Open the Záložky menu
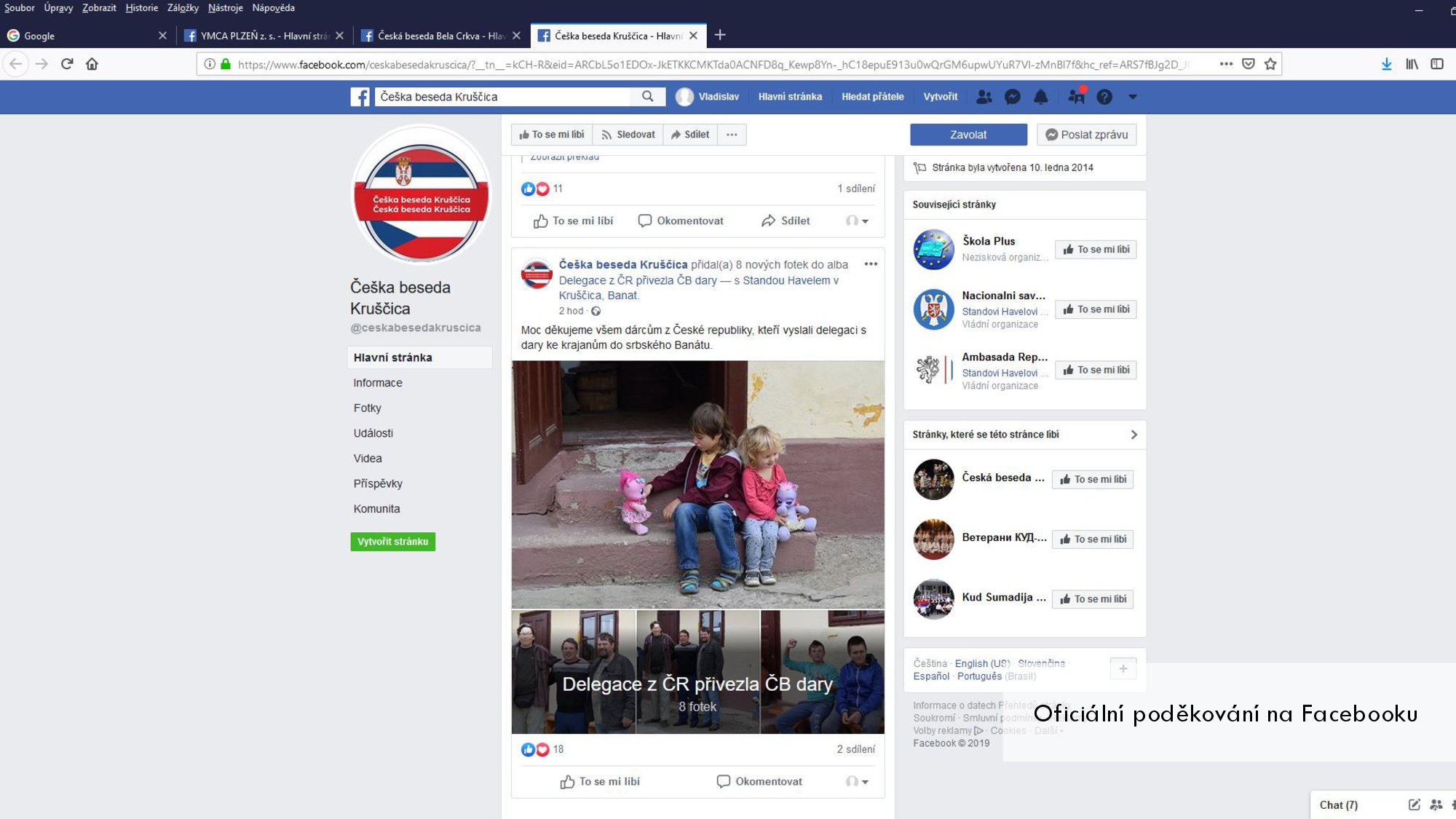This screenshot has height=819, width=1456. pos(183,8)
